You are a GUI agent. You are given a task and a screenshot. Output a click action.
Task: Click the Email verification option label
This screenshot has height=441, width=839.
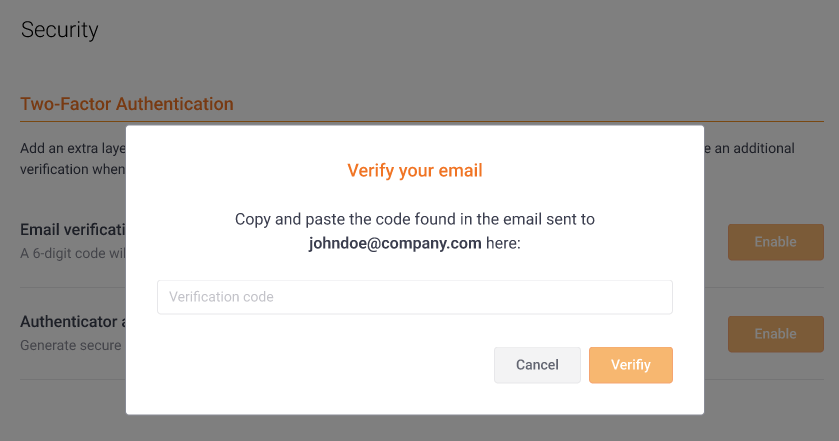[x=72, y=230]
